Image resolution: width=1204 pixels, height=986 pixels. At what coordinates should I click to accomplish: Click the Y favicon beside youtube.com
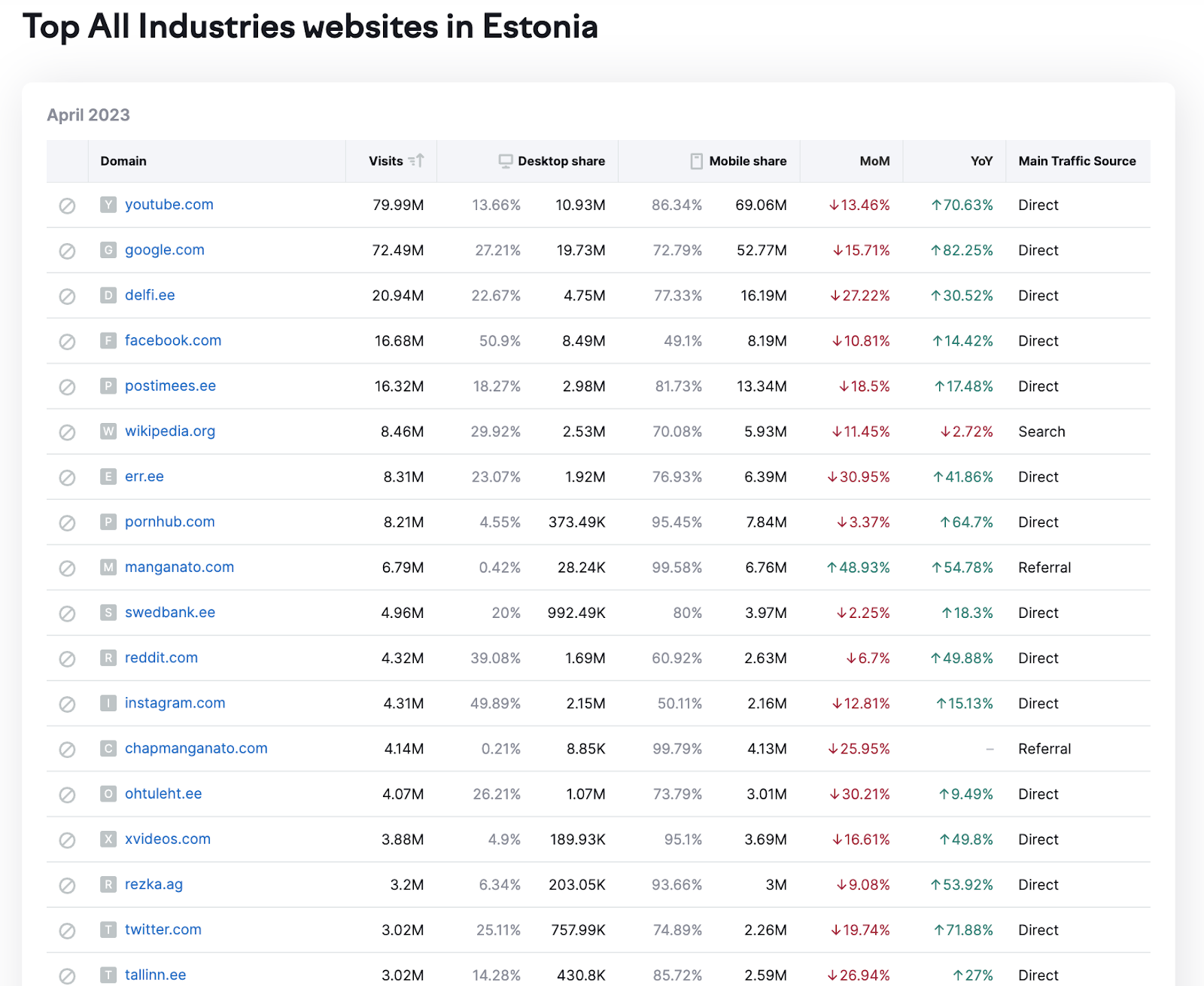[x=108, y=205]
